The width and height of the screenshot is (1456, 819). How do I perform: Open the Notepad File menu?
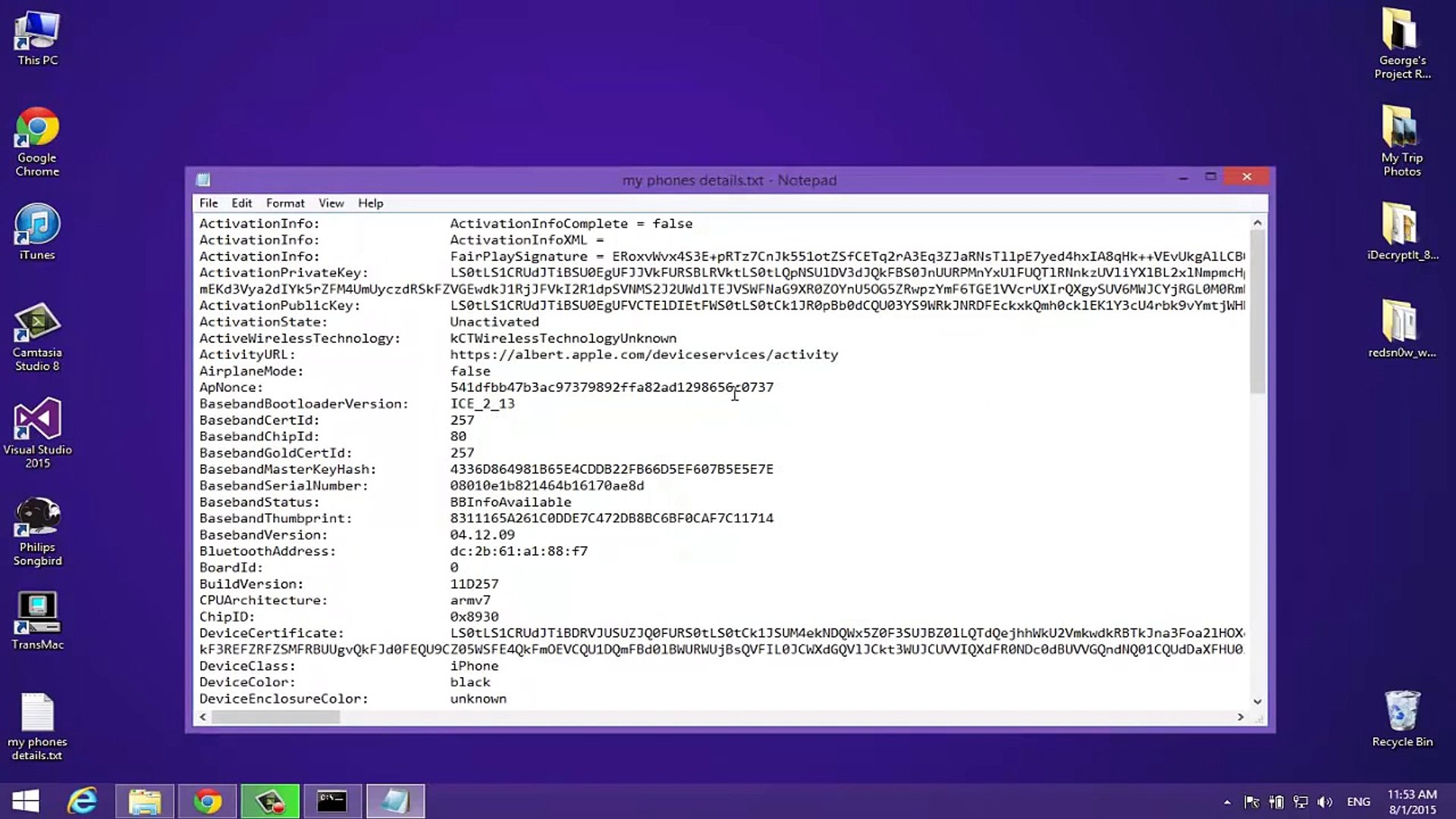pyautogui.click(x=208, y=203)
